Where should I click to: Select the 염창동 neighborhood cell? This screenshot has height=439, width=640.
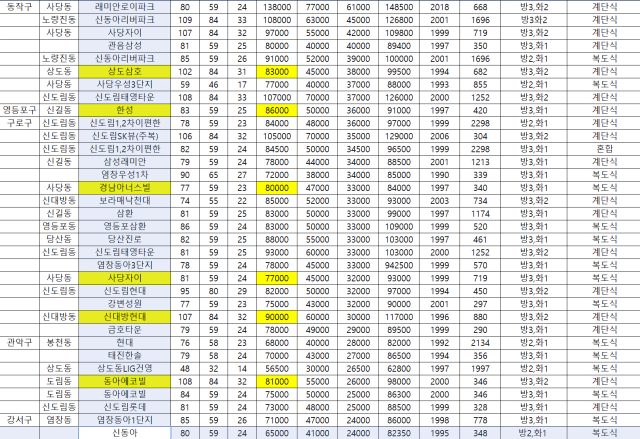pos(59,420)
